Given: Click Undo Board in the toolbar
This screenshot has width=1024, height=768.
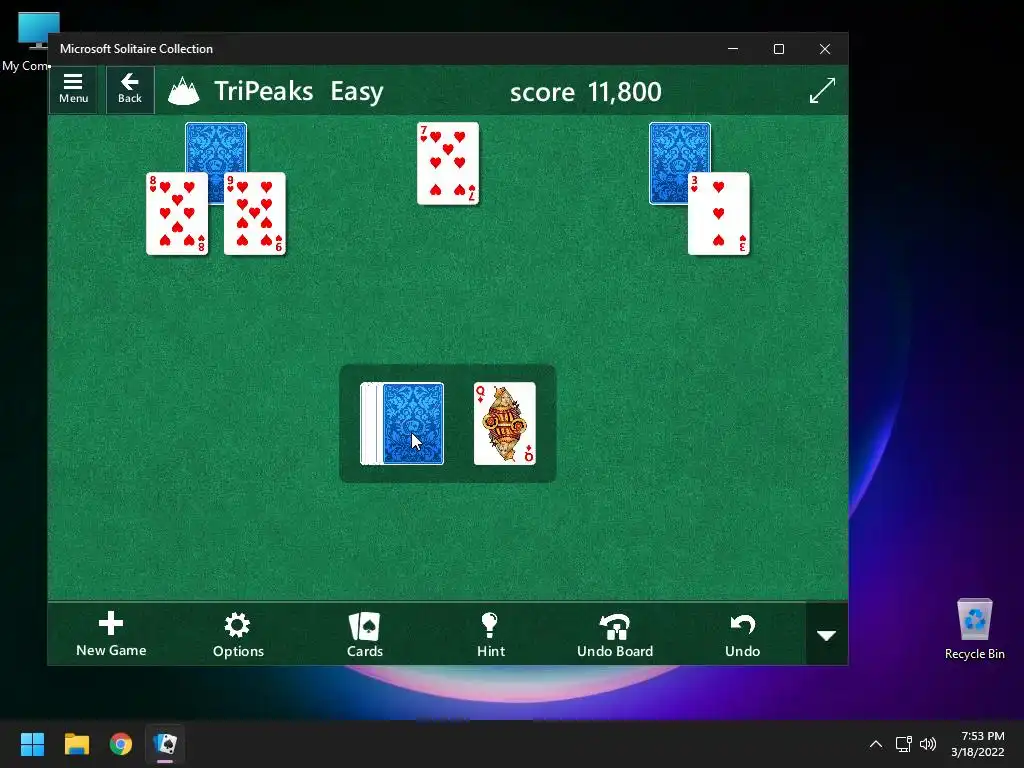Looking at the screenshot, I should [615, 633].
